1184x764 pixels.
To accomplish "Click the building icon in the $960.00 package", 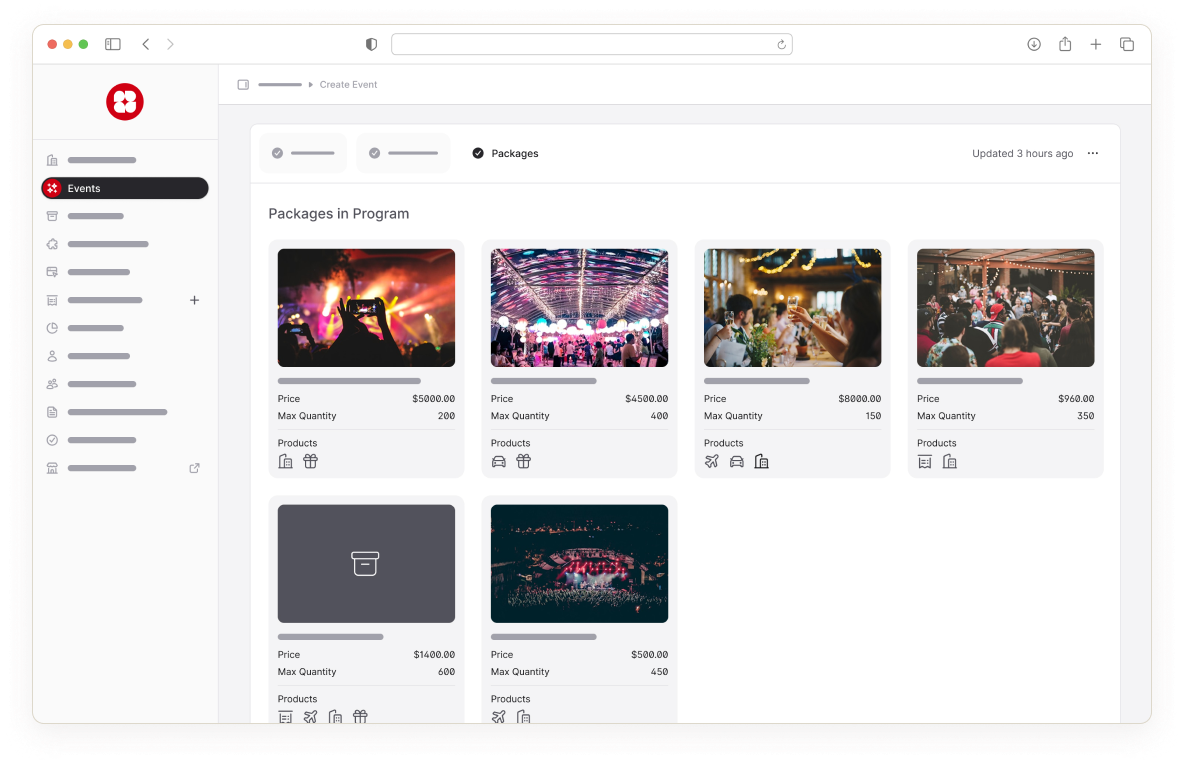I will coord(950,461).
